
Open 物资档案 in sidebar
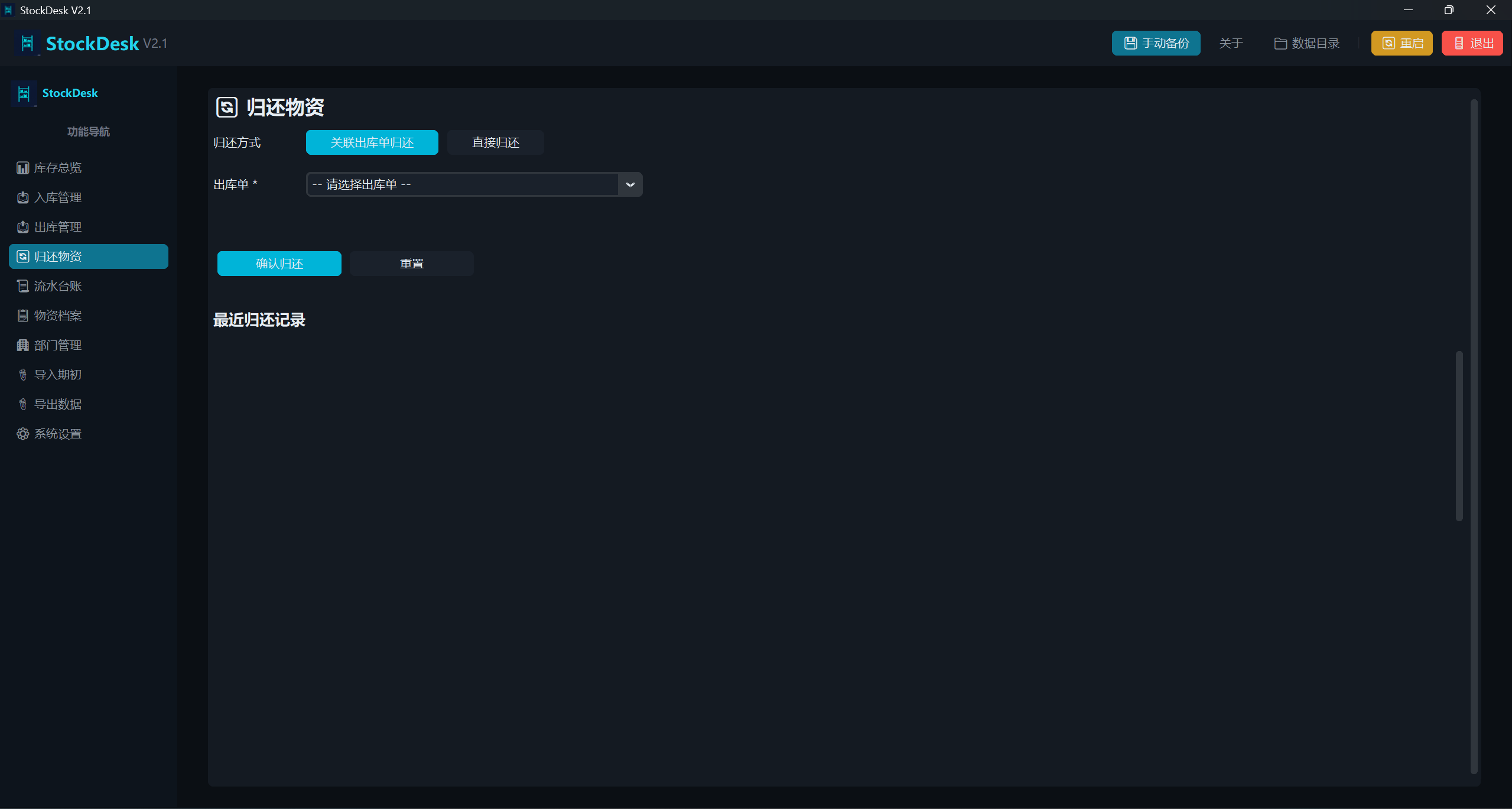(89, 316)
